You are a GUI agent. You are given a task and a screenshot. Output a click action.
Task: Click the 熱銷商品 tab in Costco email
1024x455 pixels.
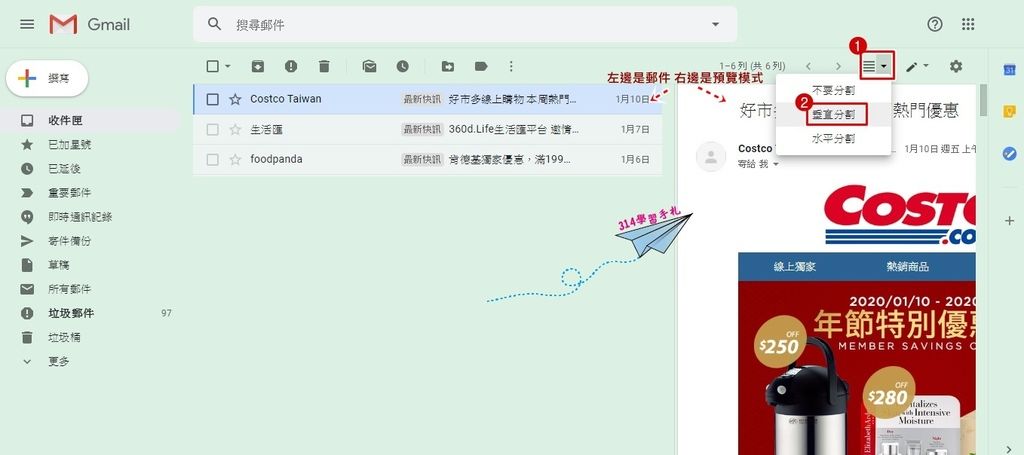(907, 266)
